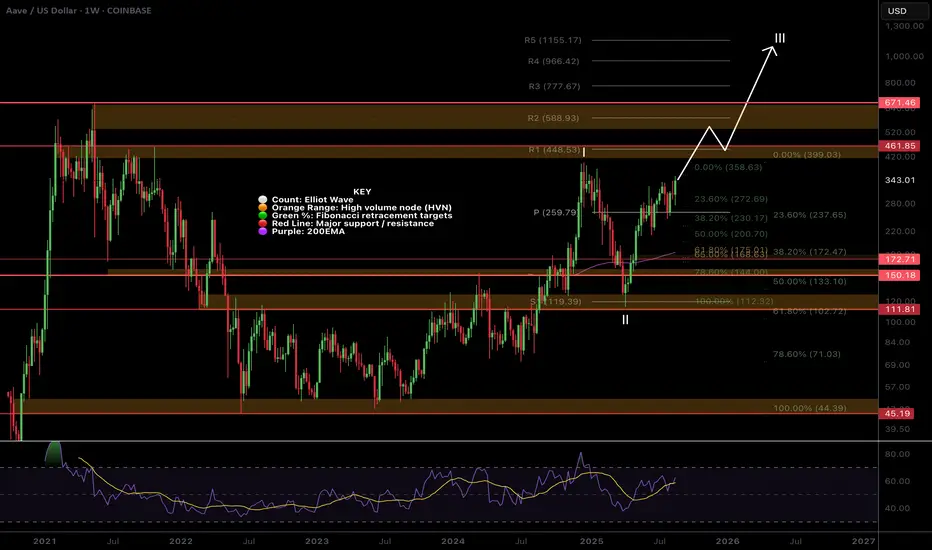The height and width of the screenshot is (550, 932).
Task: Click the red dot beside Red Line
Action: [x=263, y=224]
